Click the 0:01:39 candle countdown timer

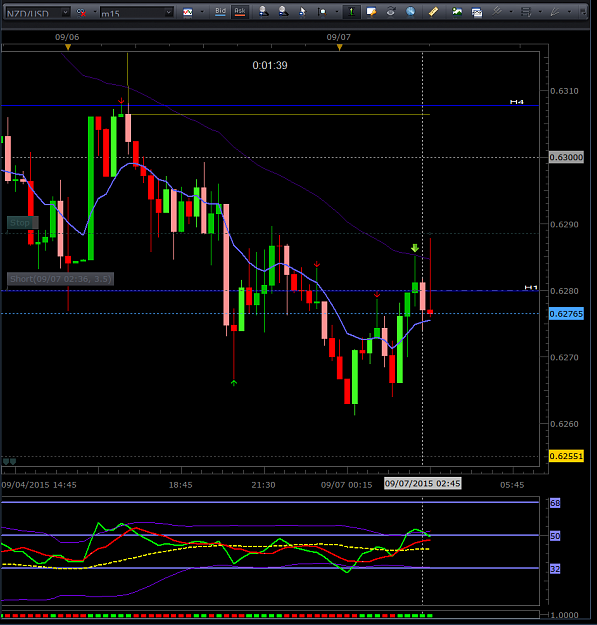coord(270,65)
